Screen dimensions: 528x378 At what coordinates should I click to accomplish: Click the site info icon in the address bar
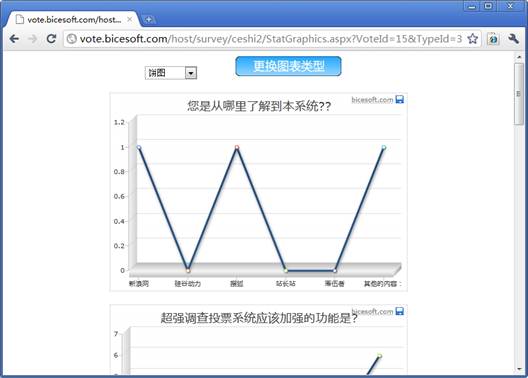pos(71,39)
